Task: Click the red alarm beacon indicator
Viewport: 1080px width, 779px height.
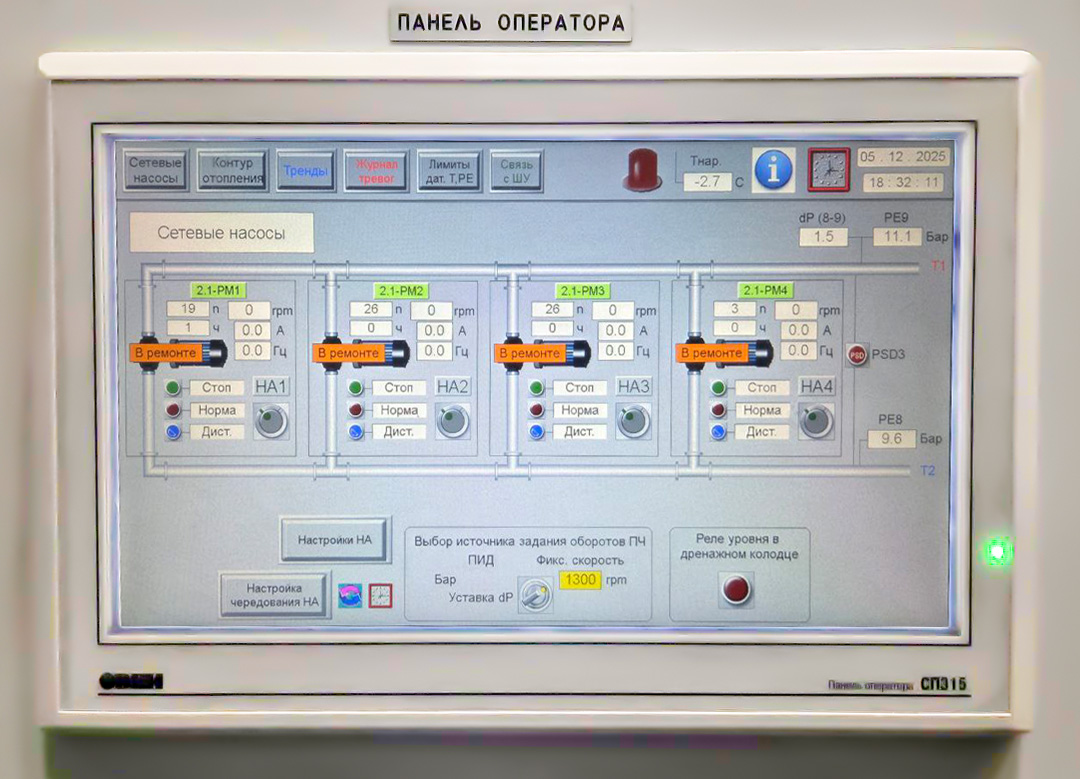Action: coord(643,170)
